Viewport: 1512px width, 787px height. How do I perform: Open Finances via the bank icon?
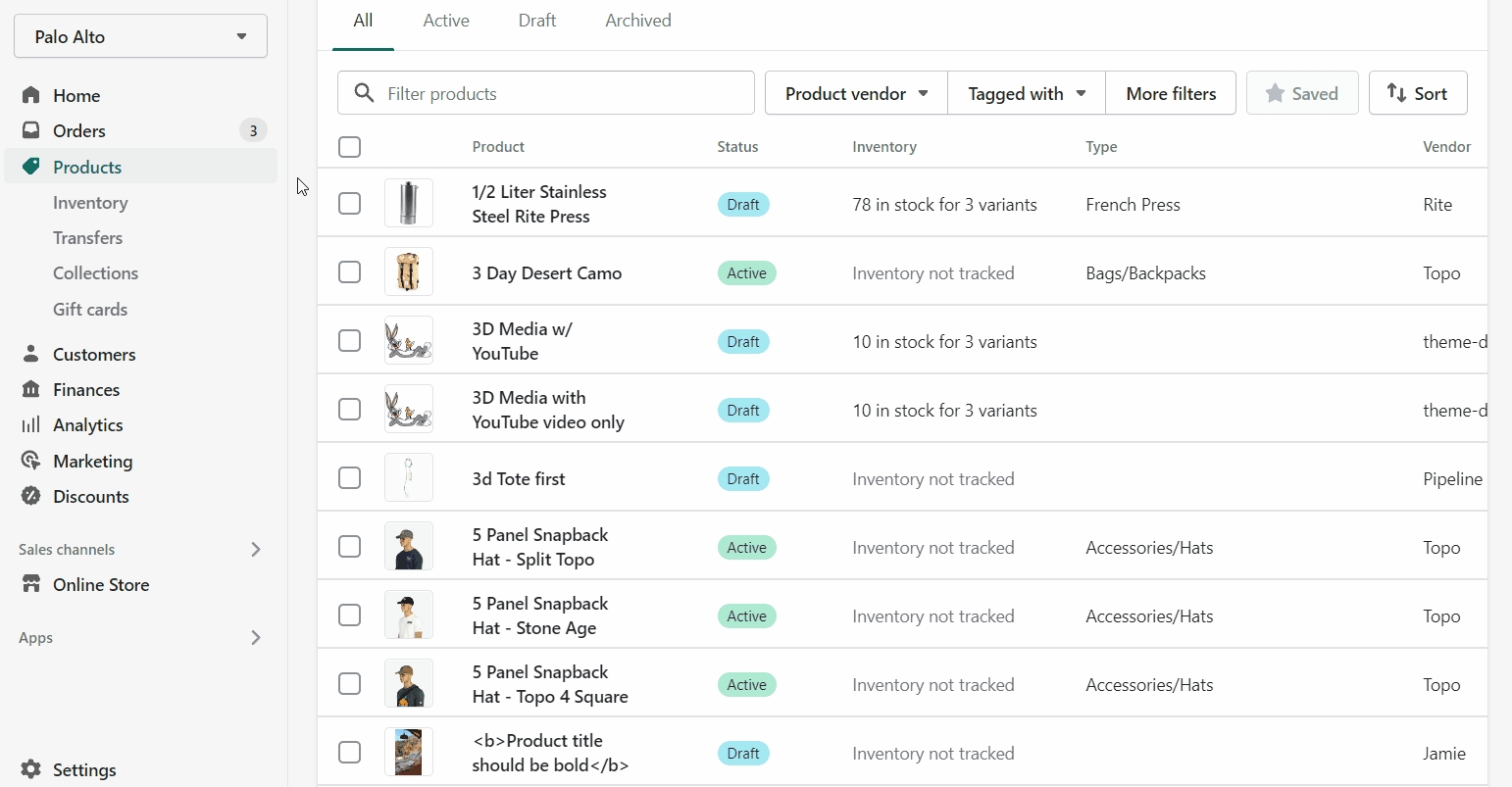coord(31,389)
